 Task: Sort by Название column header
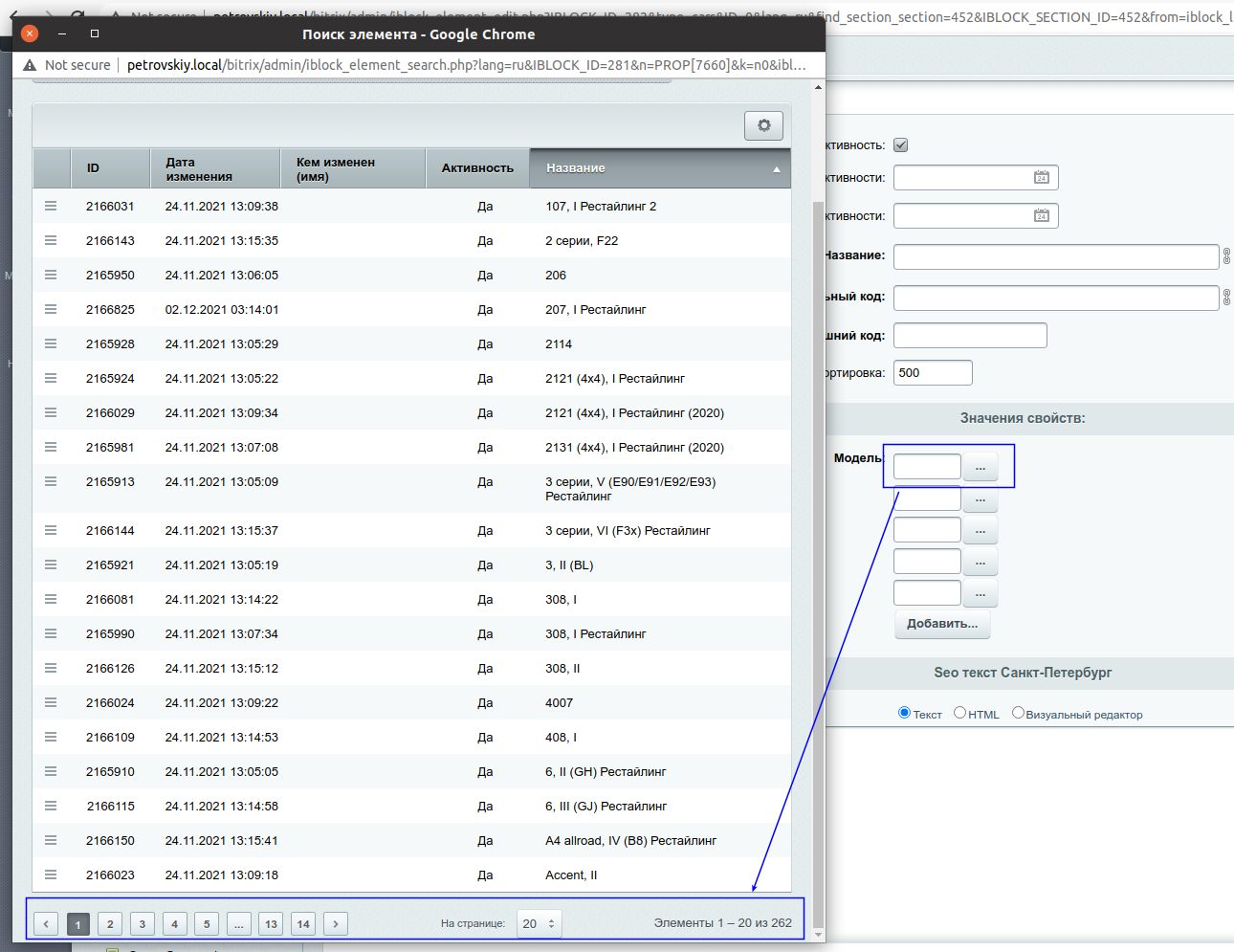click(660, 168)
